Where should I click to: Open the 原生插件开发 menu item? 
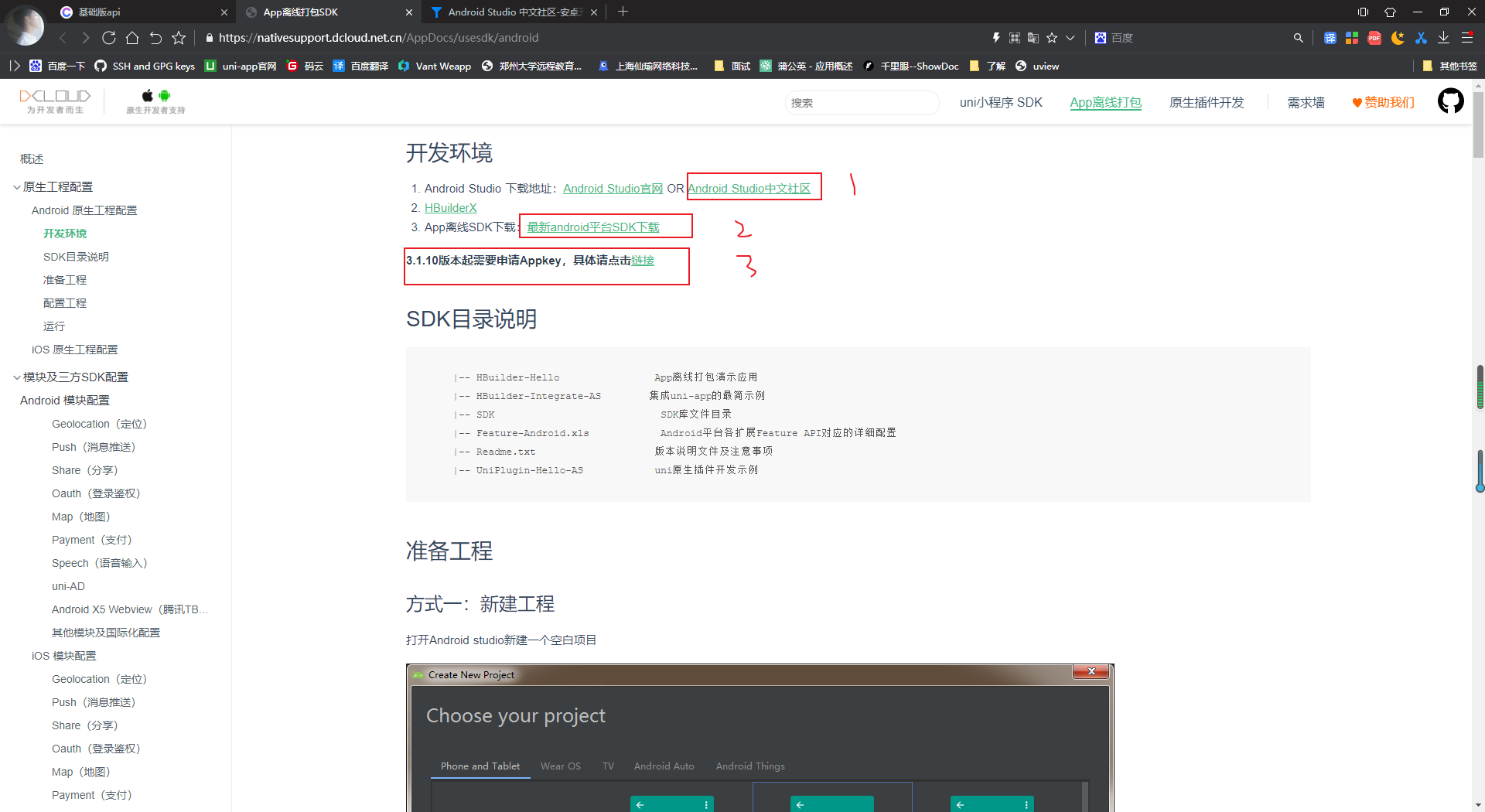(x=1207, y=102)
